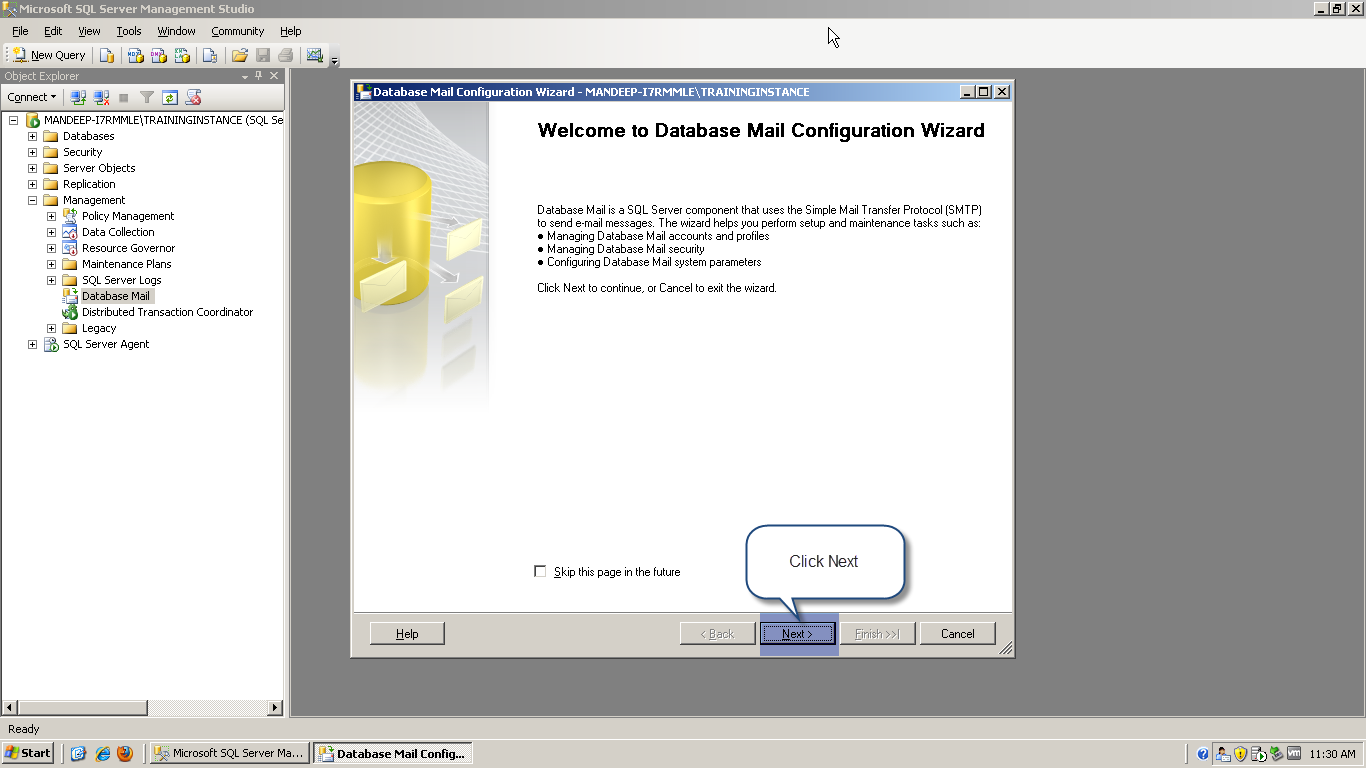Expand the SQL Server Logs folder
The image size is (1366, 768).
(51, 280)
